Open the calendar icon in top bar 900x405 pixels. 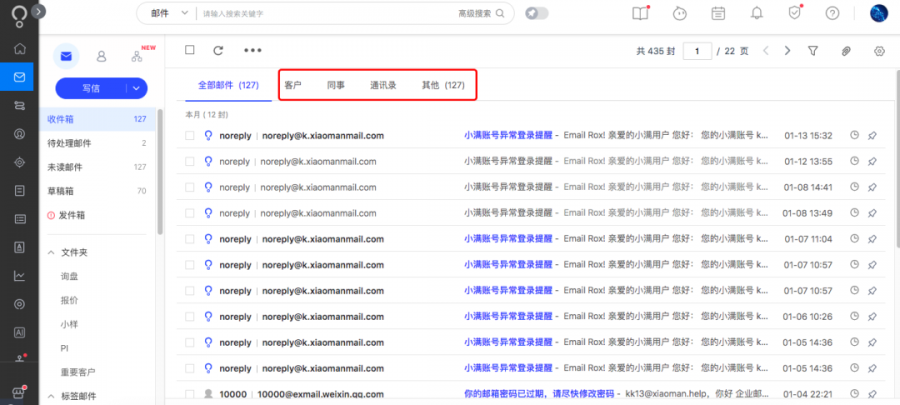click(718, 13)
